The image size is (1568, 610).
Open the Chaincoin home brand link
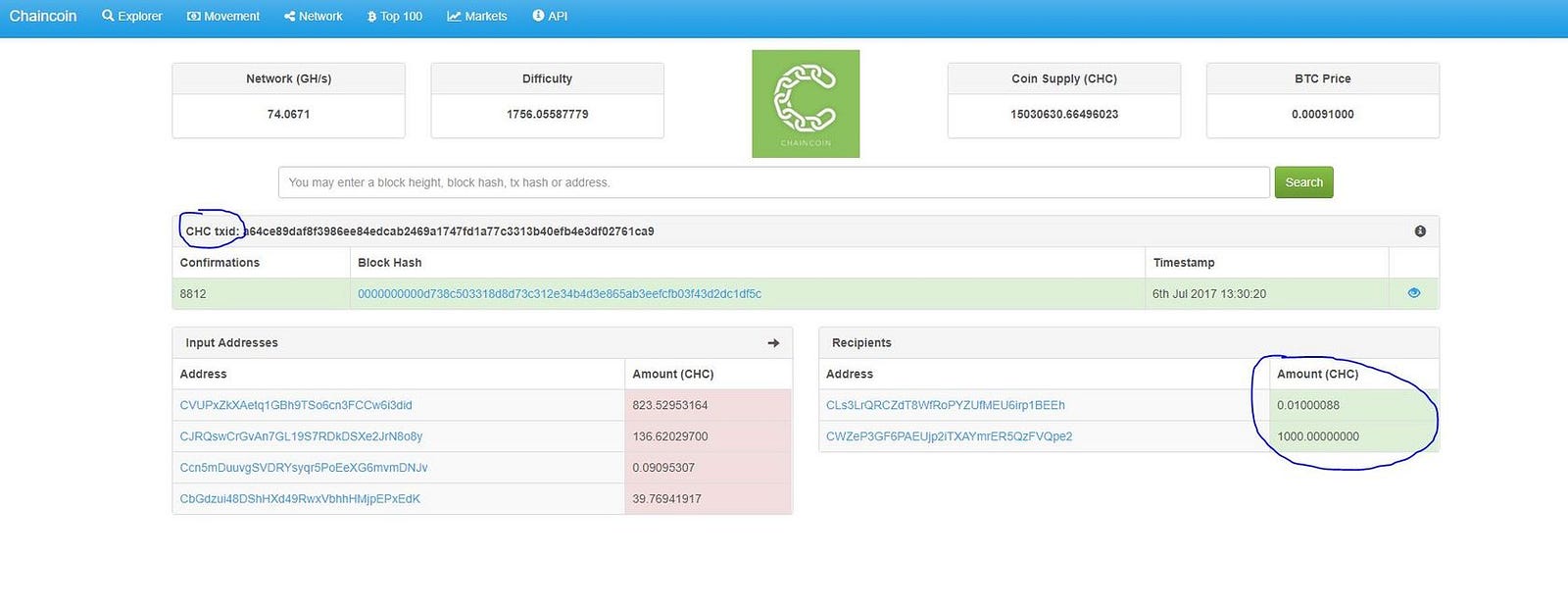[x=43, y=16]
